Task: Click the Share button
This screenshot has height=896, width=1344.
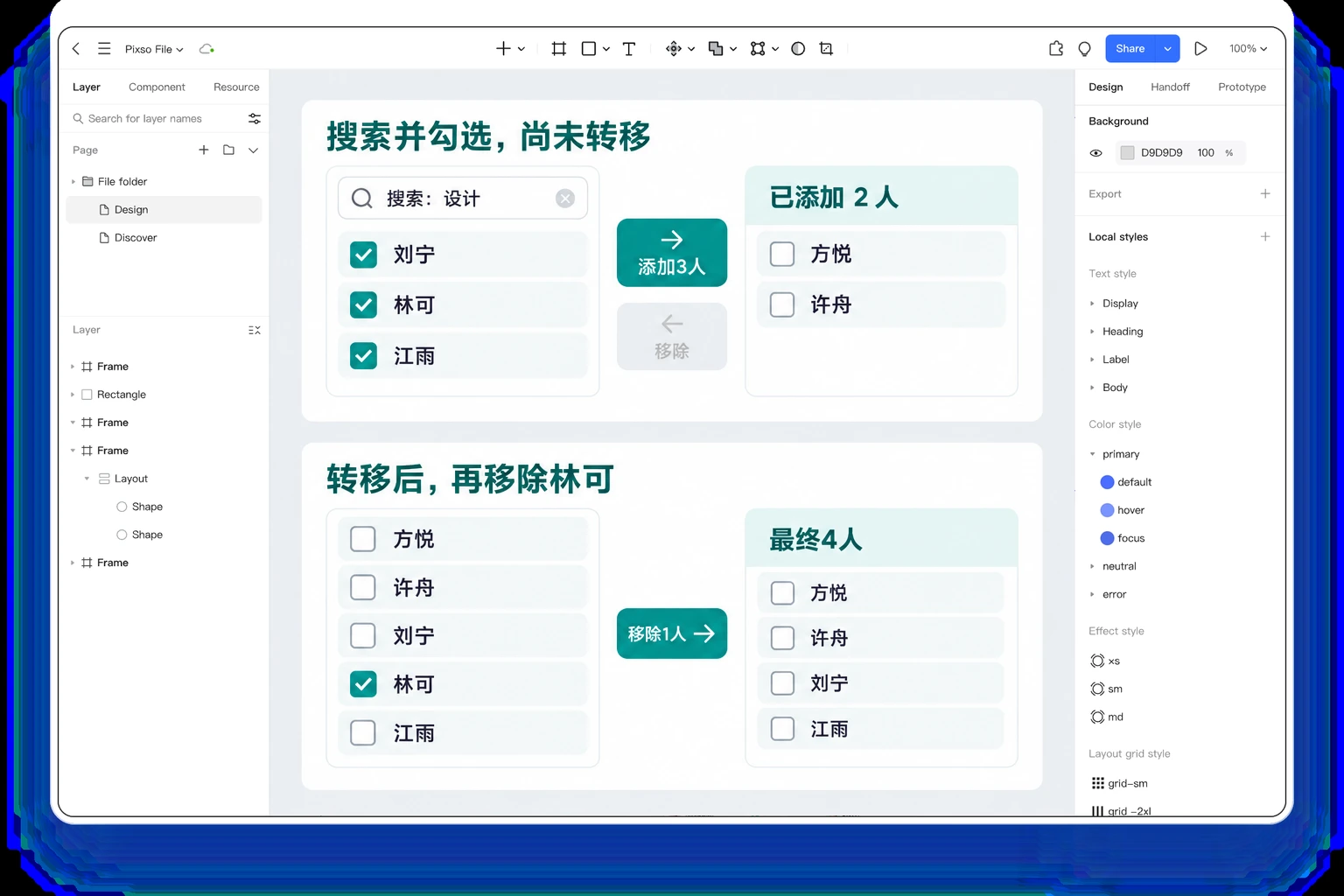Action: pos(1130,49)
